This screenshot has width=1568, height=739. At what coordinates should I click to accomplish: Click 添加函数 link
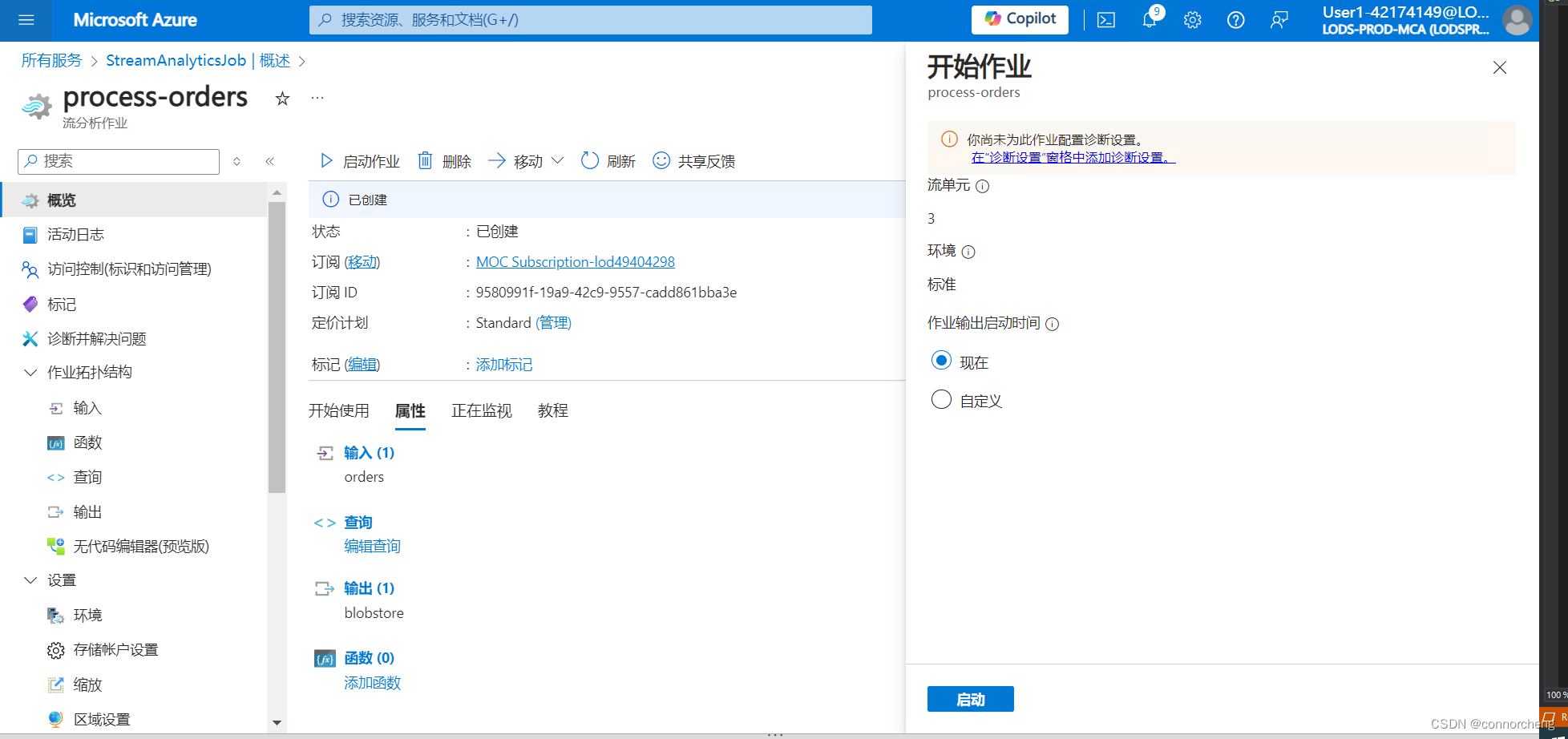tap(373, 683)
